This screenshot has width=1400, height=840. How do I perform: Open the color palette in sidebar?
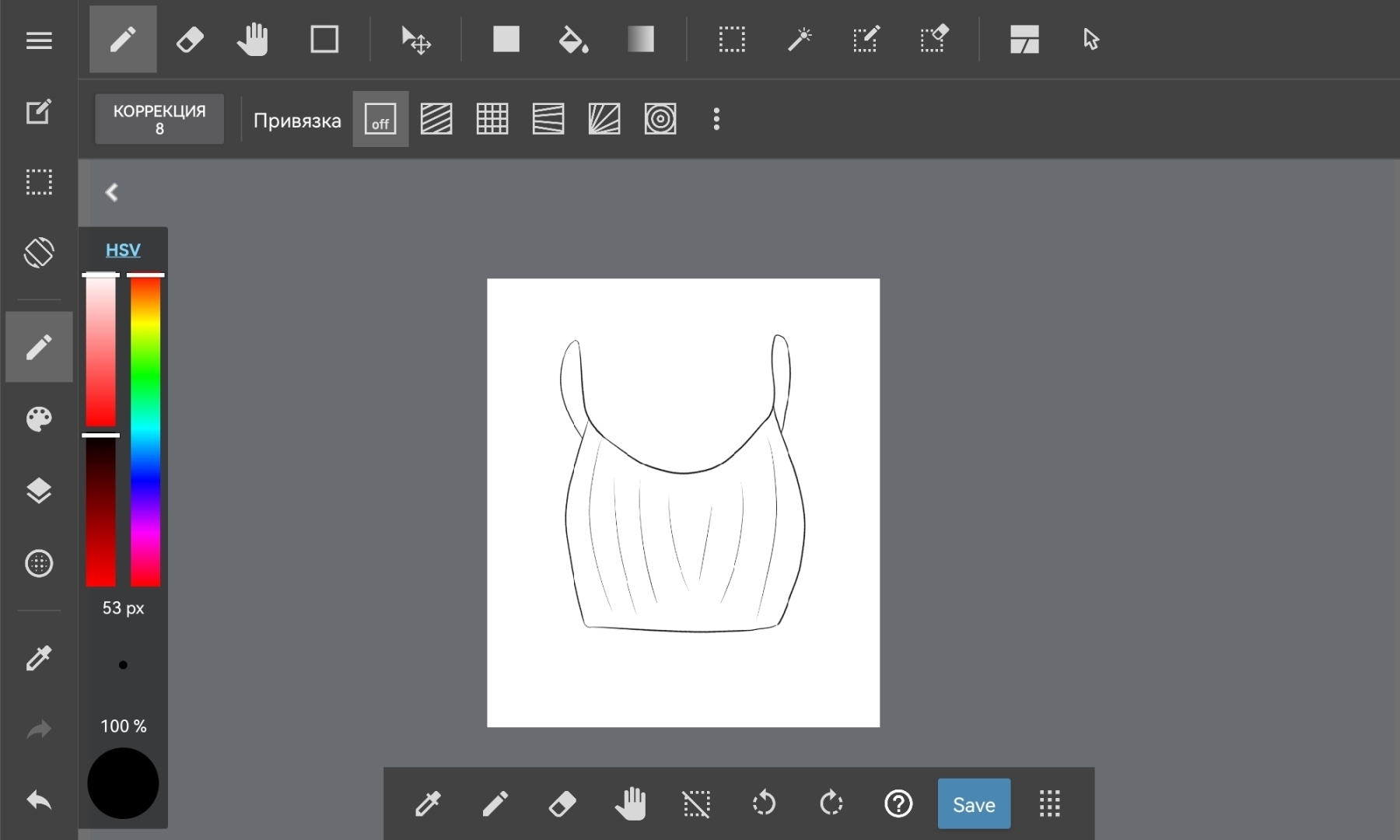[x=39, y=419]
